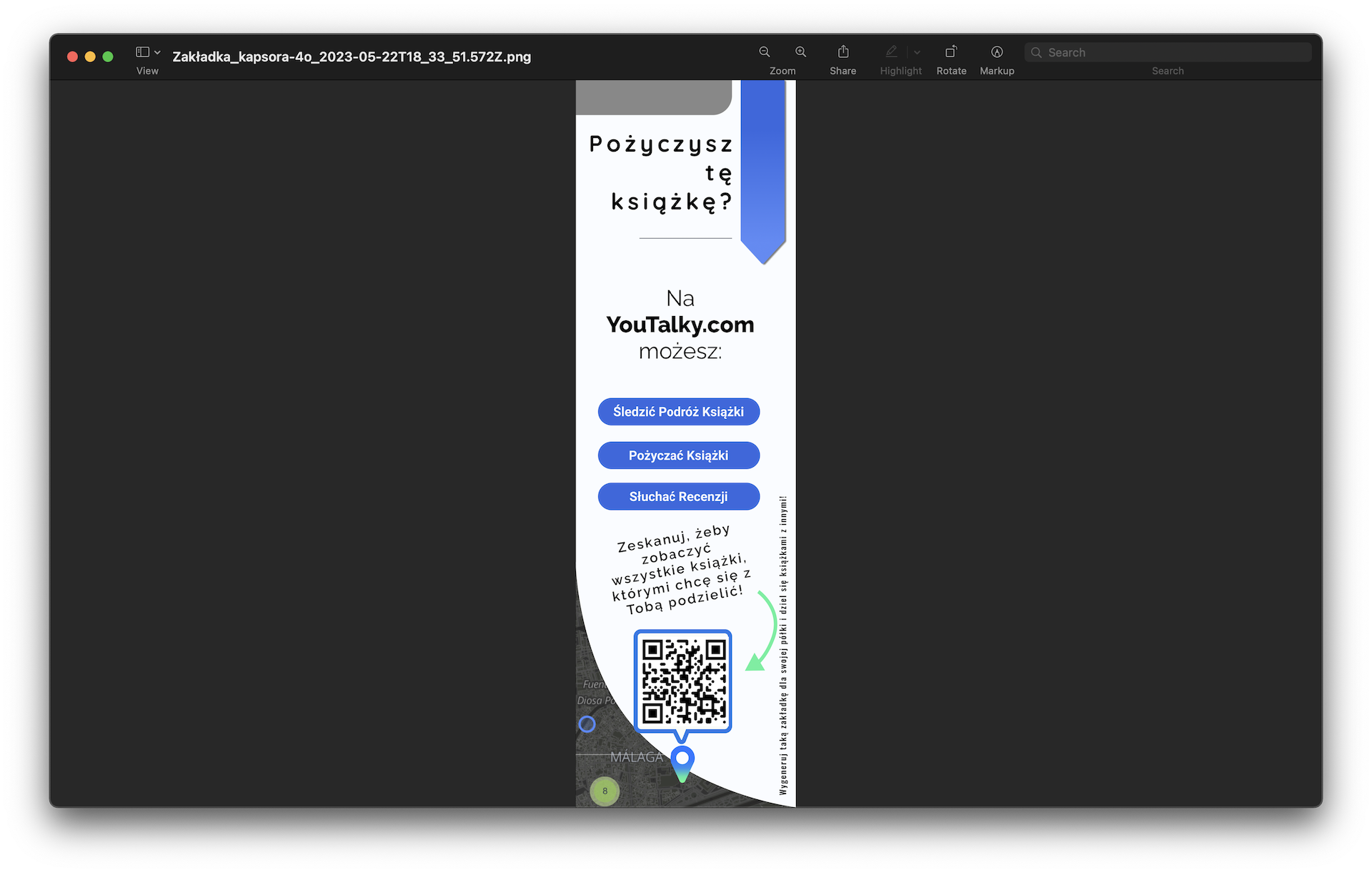This screenshot has height=873, width=1372.
Task: Click the Highlight pen icon
Action: [x=891, y=52]
